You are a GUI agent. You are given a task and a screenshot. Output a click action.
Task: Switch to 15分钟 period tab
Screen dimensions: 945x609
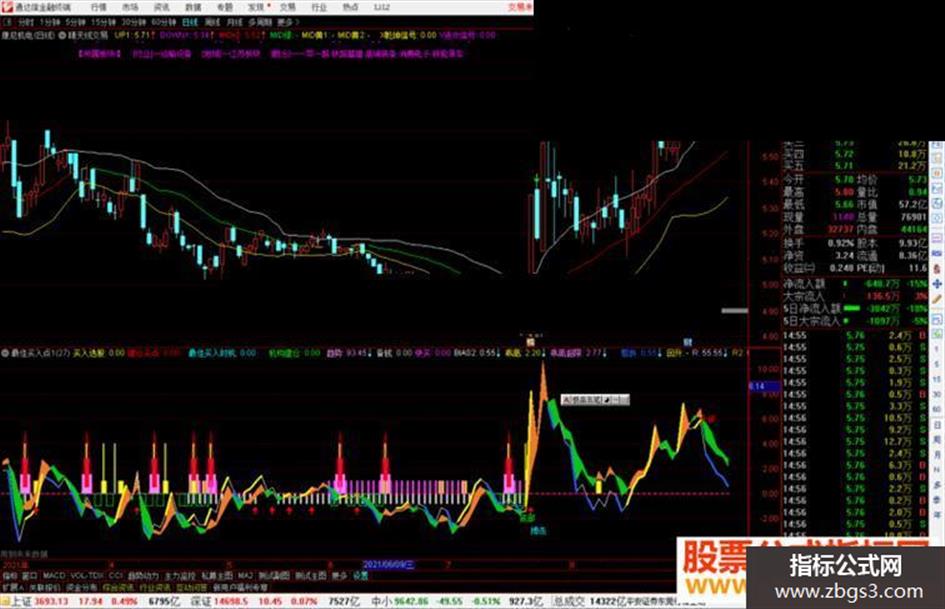click(x=103, y=22)
